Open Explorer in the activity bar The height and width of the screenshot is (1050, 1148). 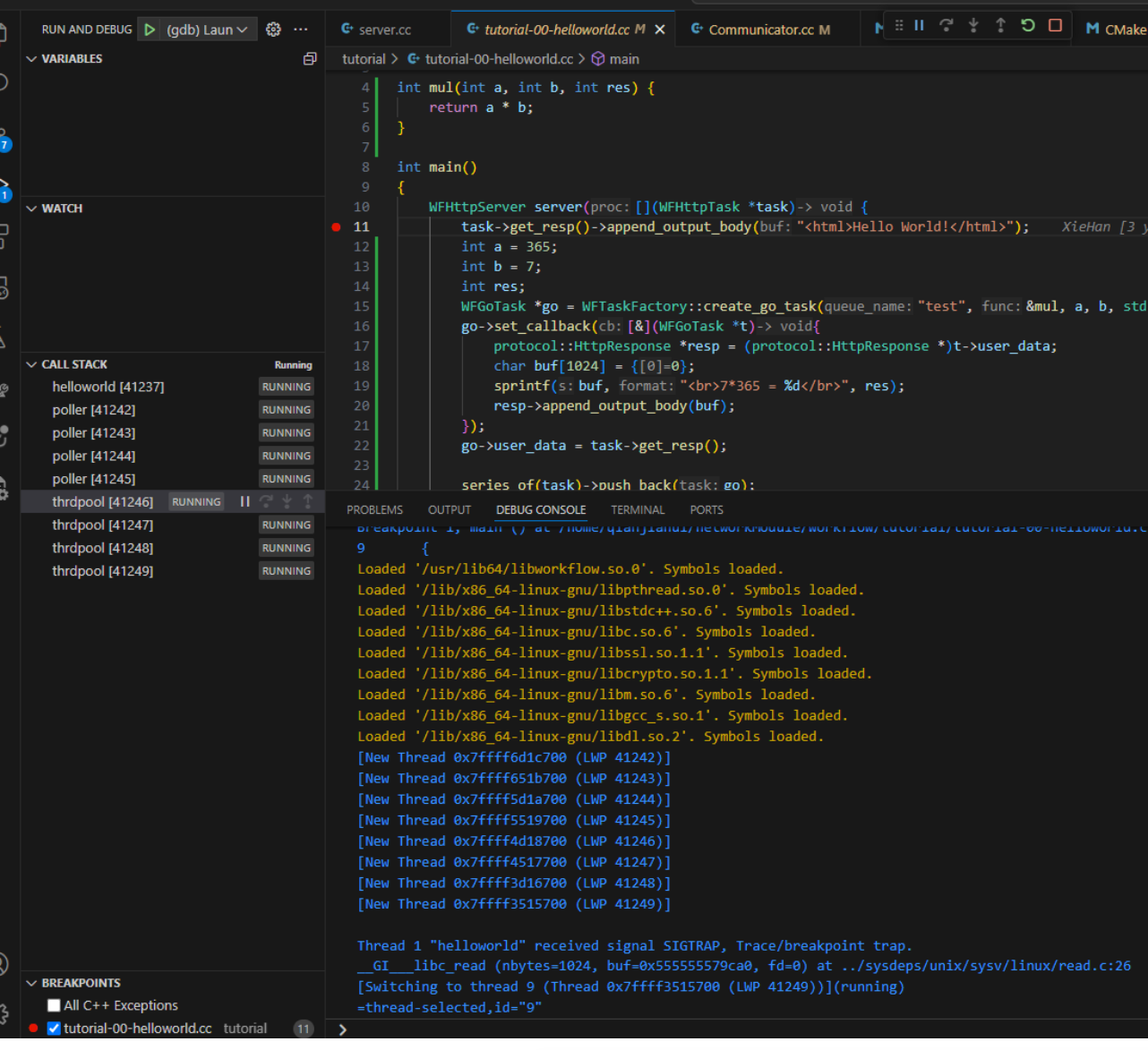(4, 34)
